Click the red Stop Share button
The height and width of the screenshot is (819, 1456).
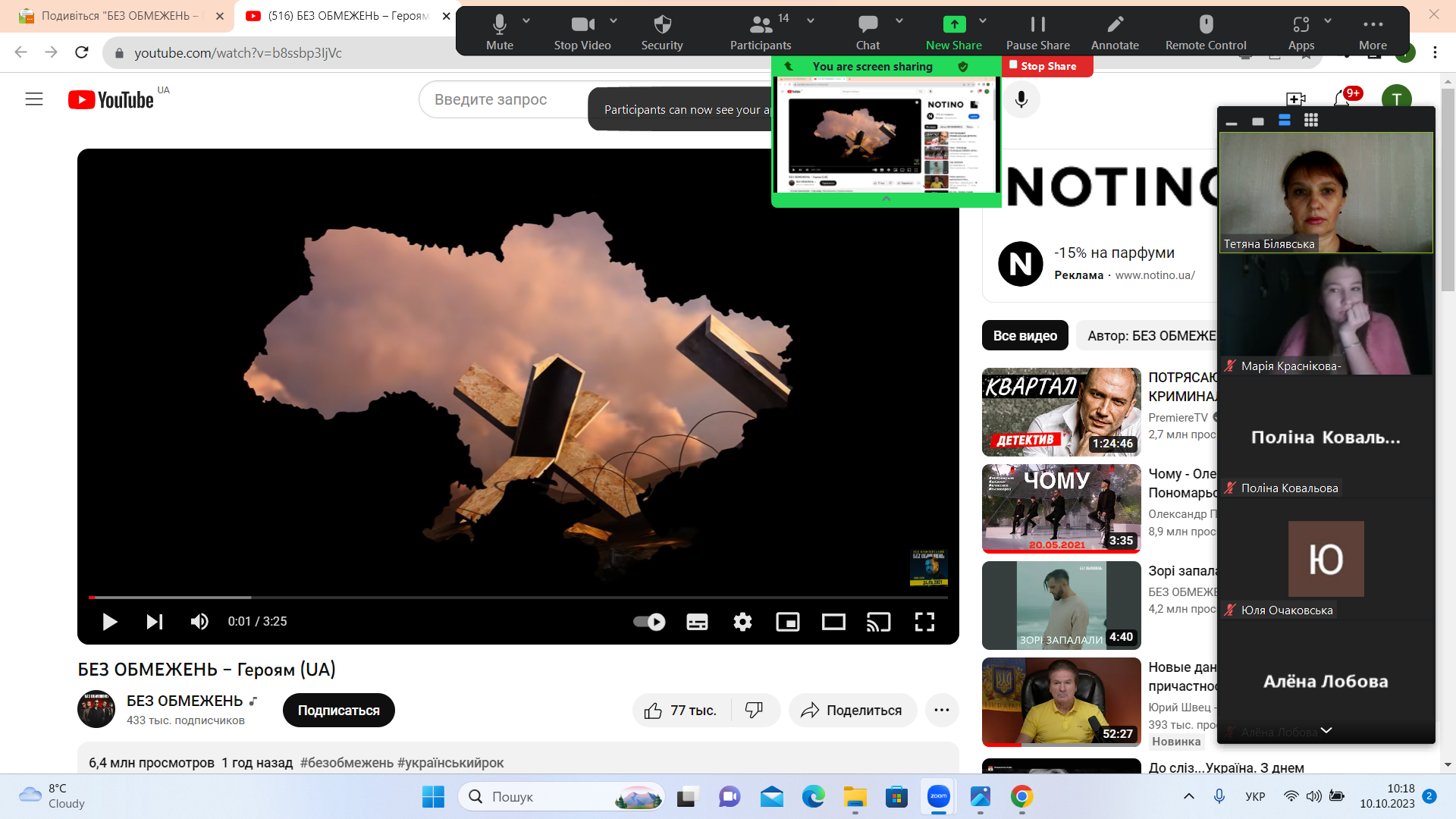click(x=1048, y=66)
